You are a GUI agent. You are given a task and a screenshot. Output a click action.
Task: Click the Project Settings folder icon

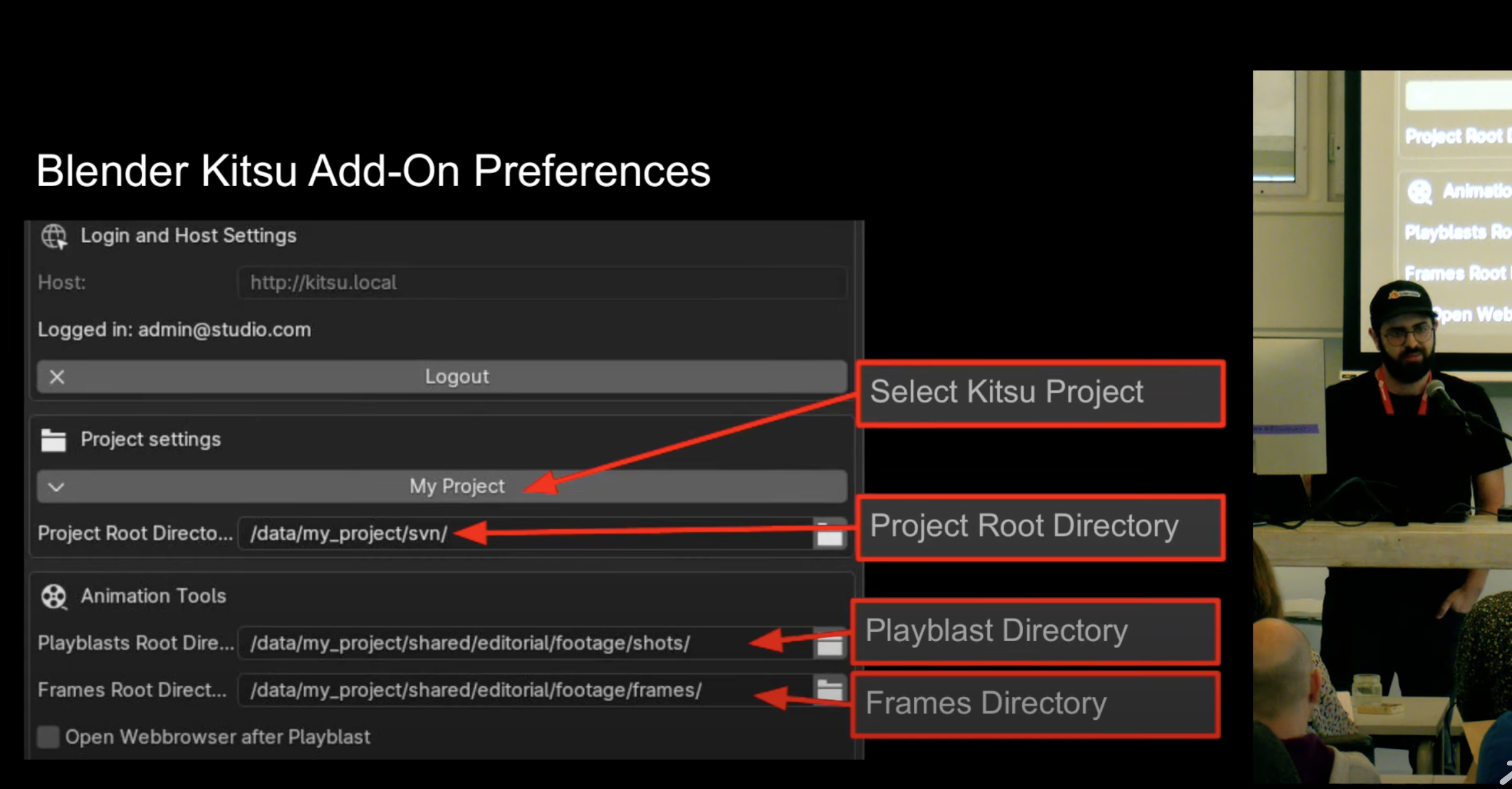(x=55, y=440)
